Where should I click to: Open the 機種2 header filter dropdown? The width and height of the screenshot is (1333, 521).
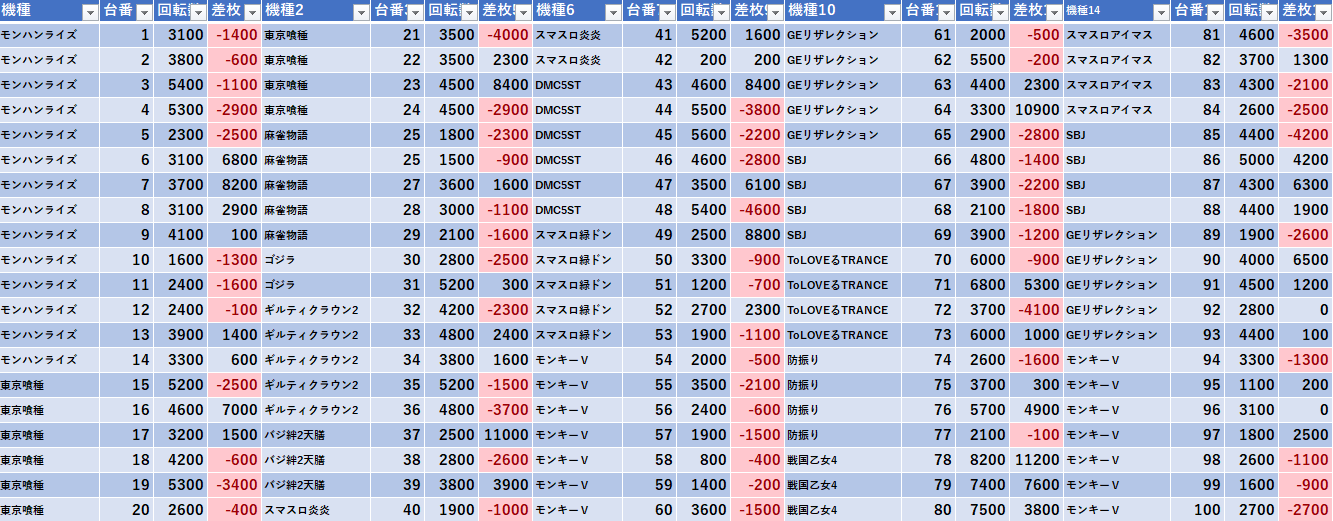click(360, 12)
